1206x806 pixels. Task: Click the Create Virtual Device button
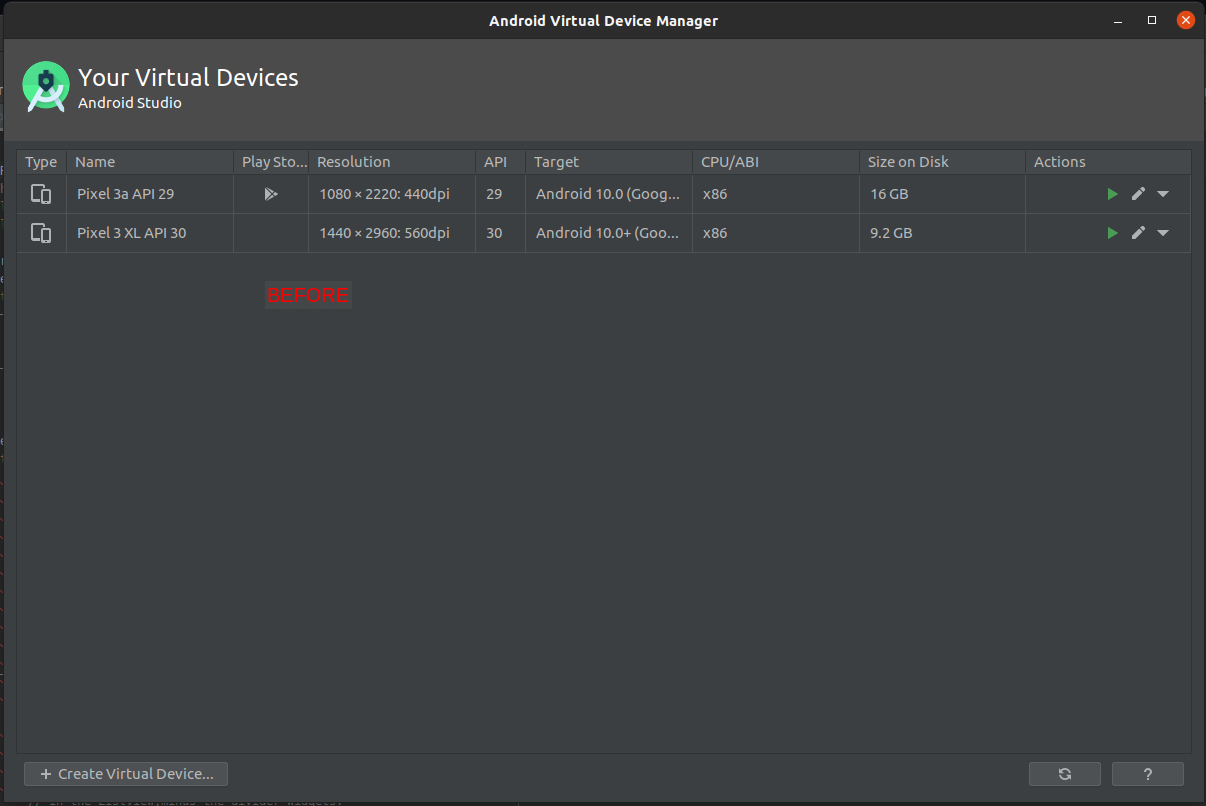(126, 774)
